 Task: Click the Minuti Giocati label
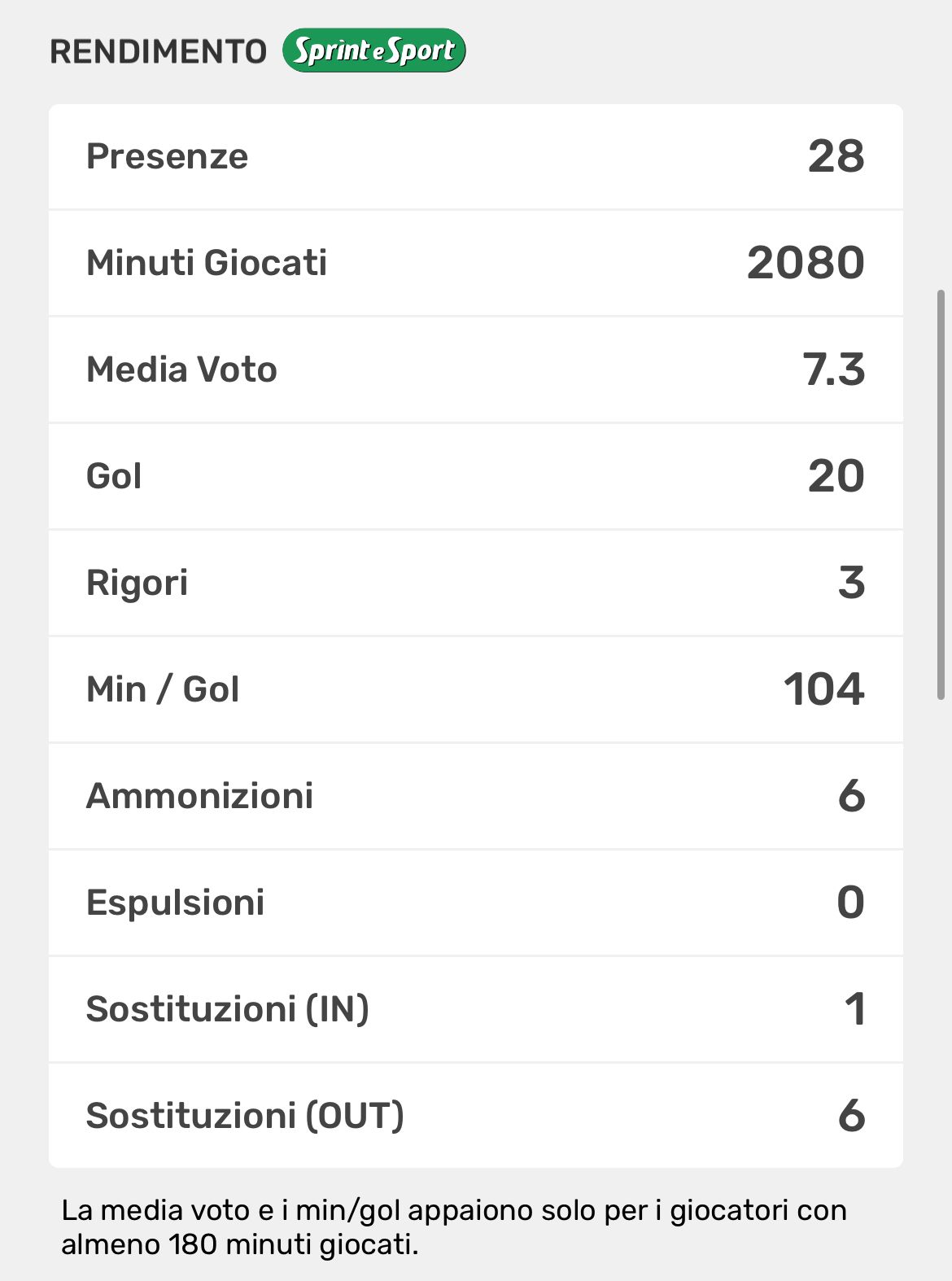coord(207,263)
